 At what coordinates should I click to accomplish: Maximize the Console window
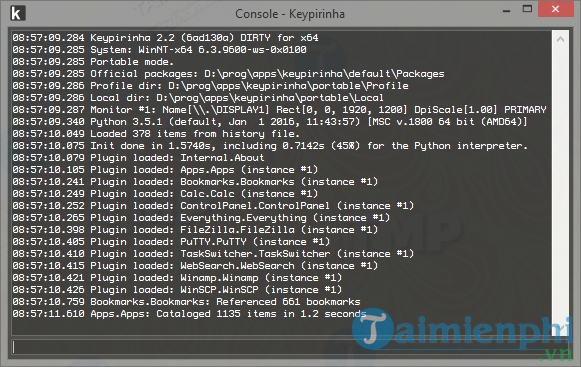(527, 9)
